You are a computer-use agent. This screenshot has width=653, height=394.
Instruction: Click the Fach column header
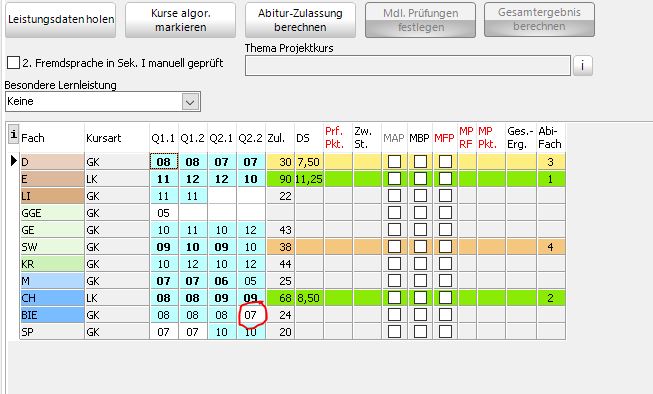coord(52,138)
